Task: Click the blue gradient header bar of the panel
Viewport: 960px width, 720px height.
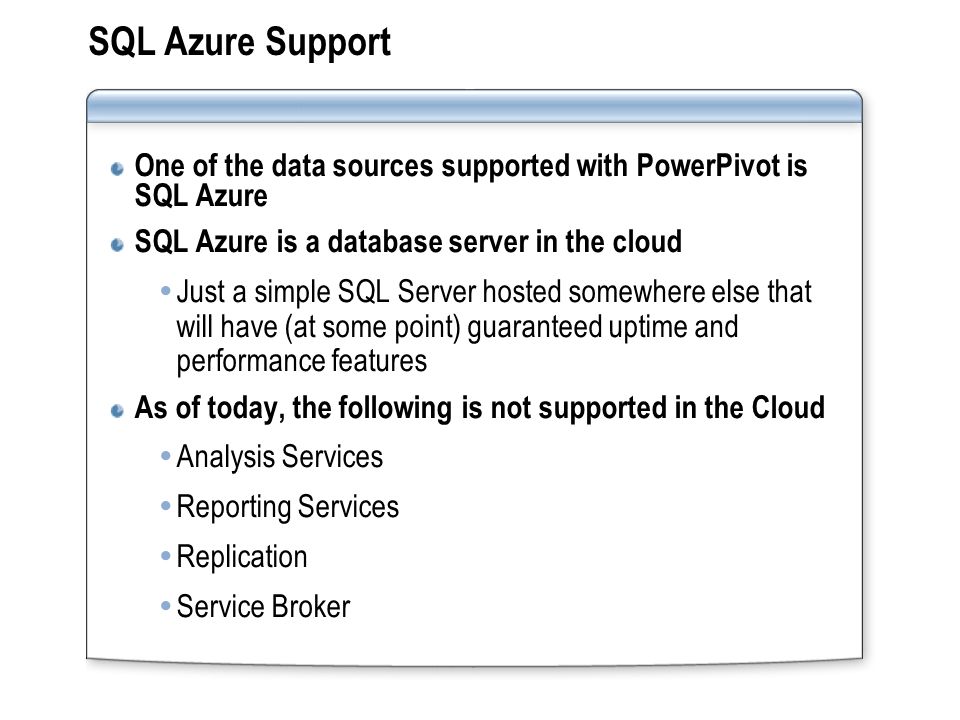Action: 474,107
